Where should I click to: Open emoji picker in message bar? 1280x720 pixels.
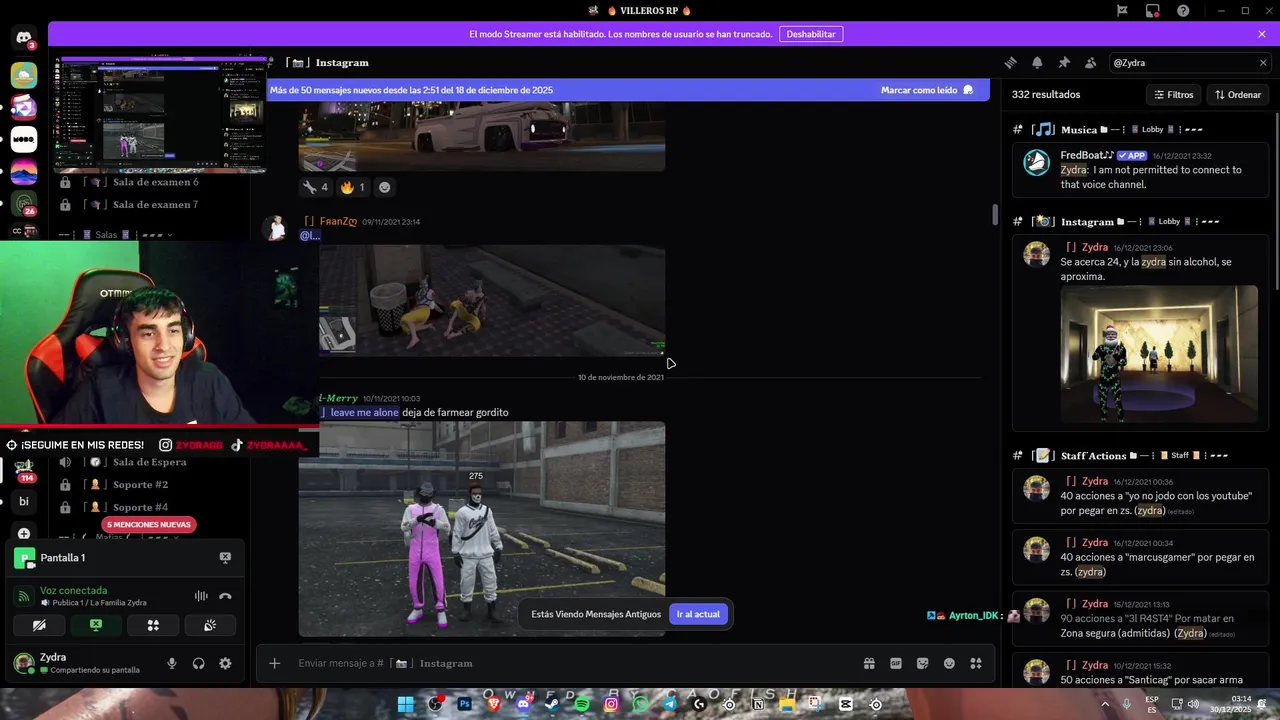[x=949, y=663]
